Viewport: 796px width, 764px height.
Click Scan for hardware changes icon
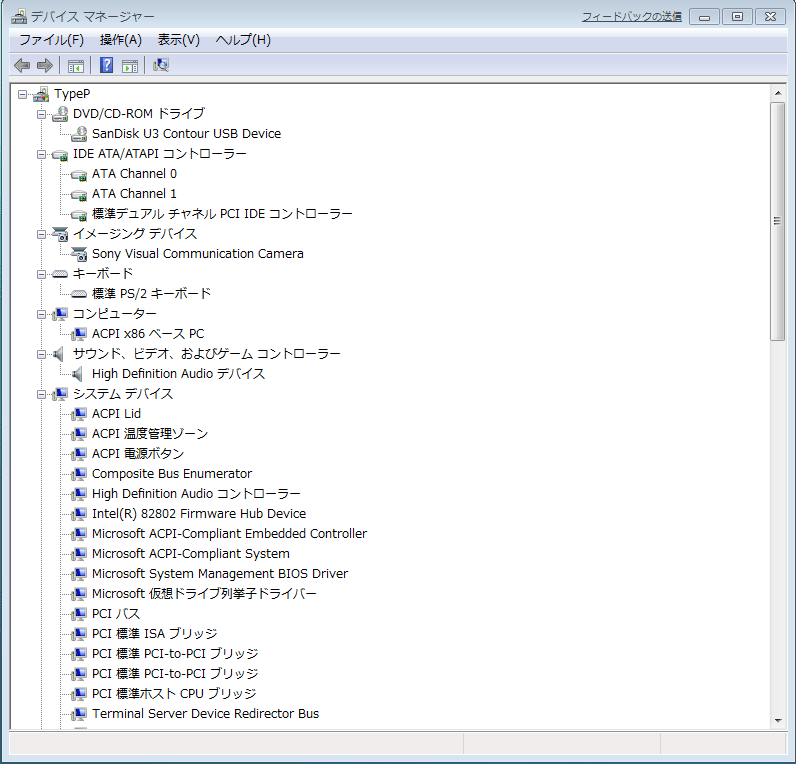click(161, 65)
